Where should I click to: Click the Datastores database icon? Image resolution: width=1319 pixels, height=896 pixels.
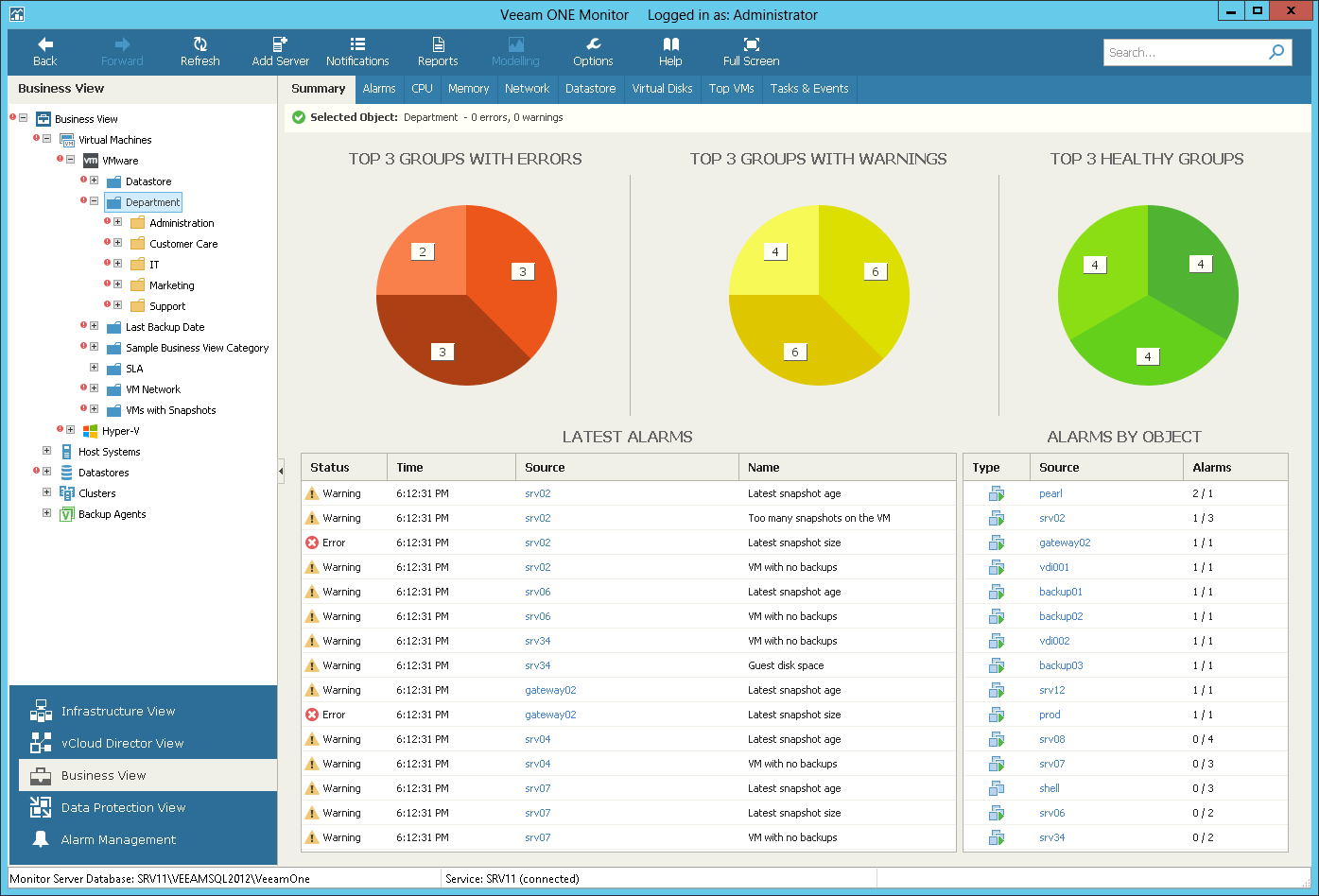click(66, 473)
